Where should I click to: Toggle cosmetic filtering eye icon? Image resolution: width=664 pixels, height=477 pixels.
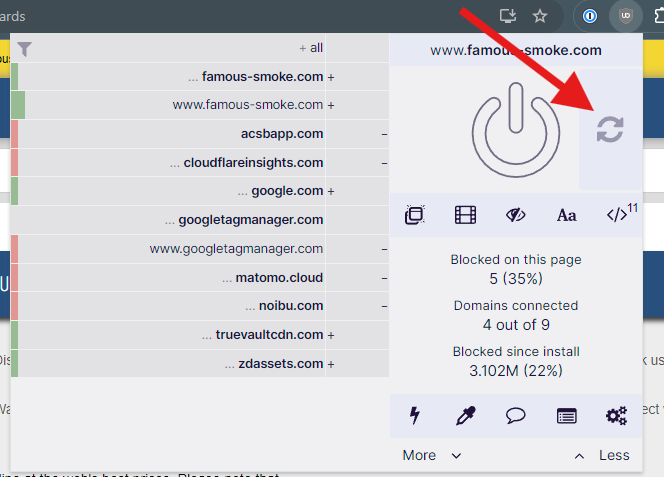[515, 215]
